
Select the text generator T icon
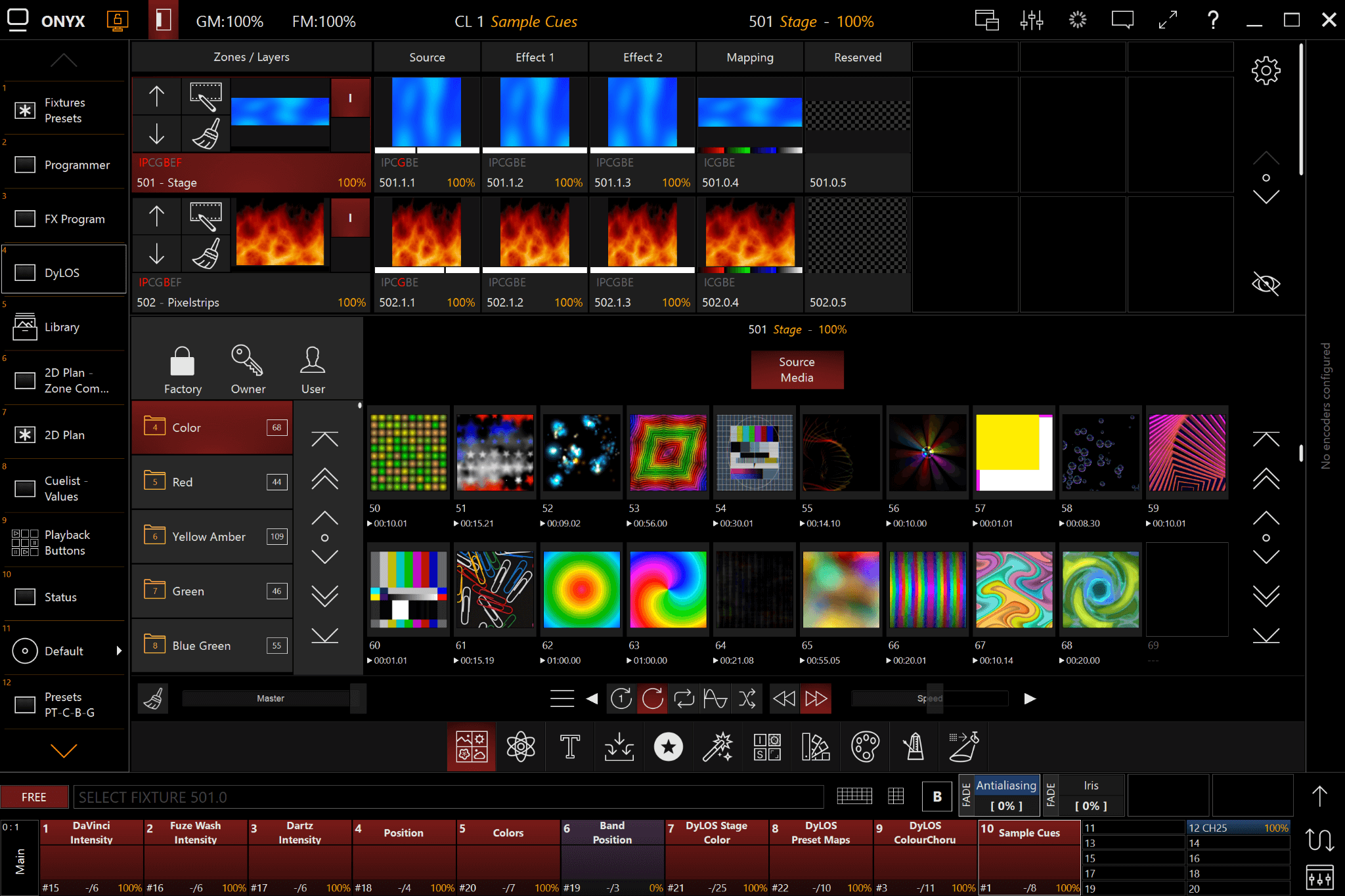coord(569,746)
